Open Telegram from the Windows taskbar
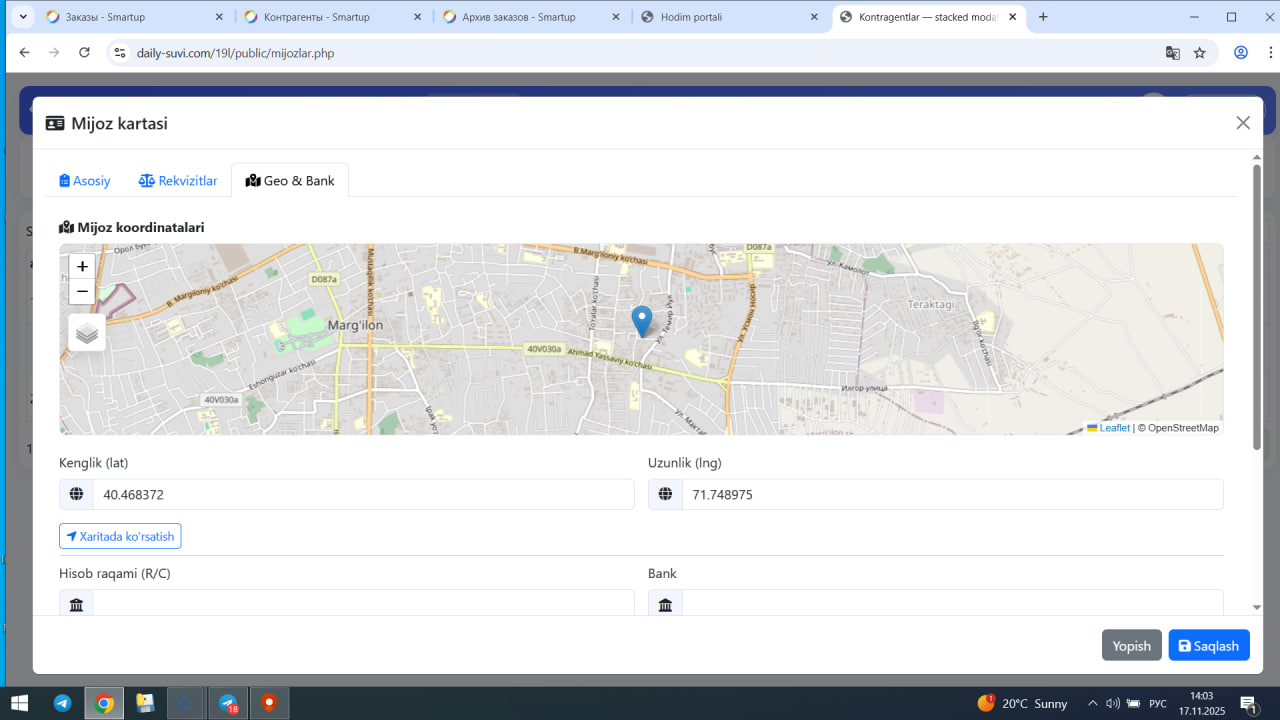This screenshot has width=1280, height=720. click(x=62, y=703)
